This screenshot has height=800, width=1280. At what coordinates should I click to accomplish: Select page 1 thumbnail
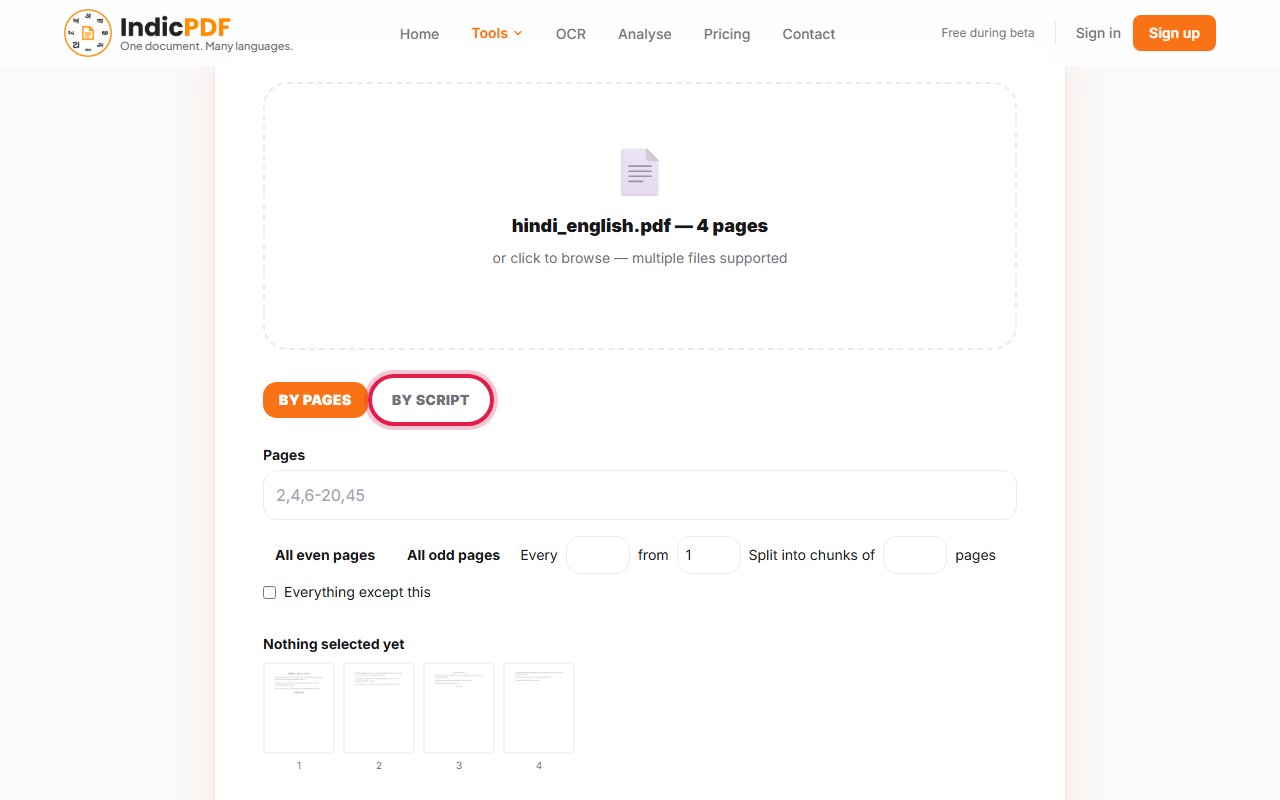(x=299, y=708)
